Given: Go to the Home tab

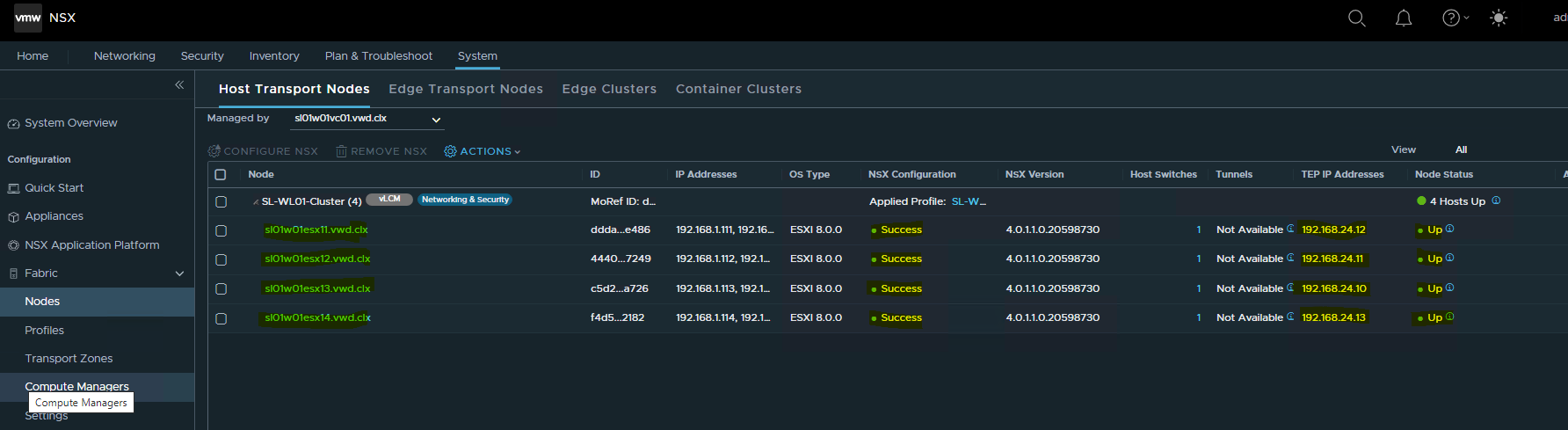Looking at the screenshot, I should pyautogui.click(x=33, y=55).
